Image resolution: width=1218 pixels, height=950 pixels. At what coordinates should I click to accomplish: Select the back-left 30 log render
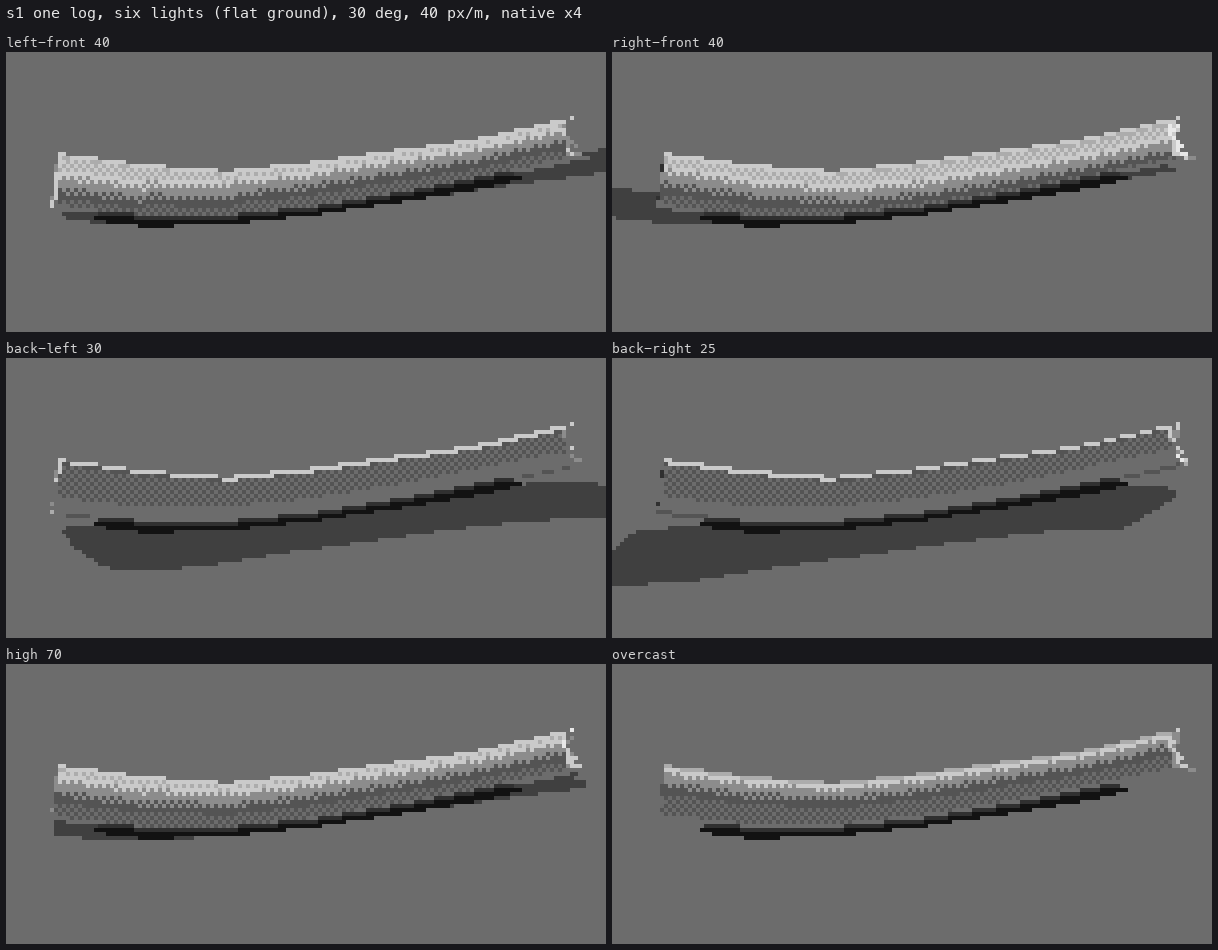coord(306,498)
